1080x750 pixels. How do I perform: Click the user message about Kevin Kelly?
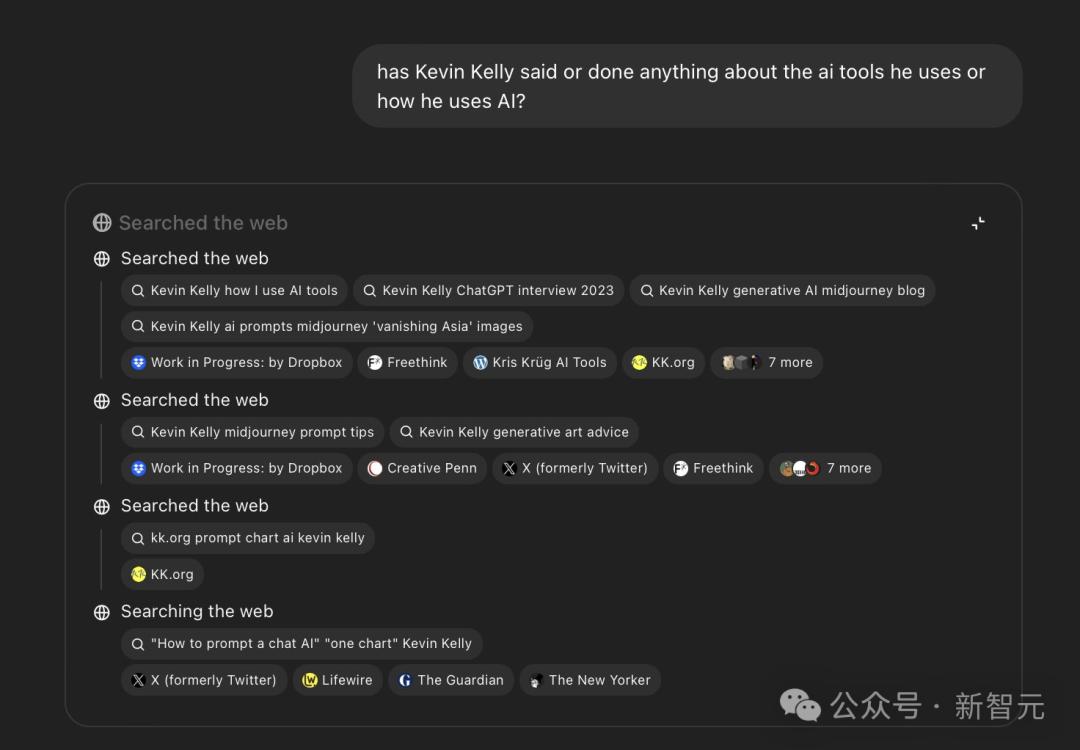pos(687,86)
